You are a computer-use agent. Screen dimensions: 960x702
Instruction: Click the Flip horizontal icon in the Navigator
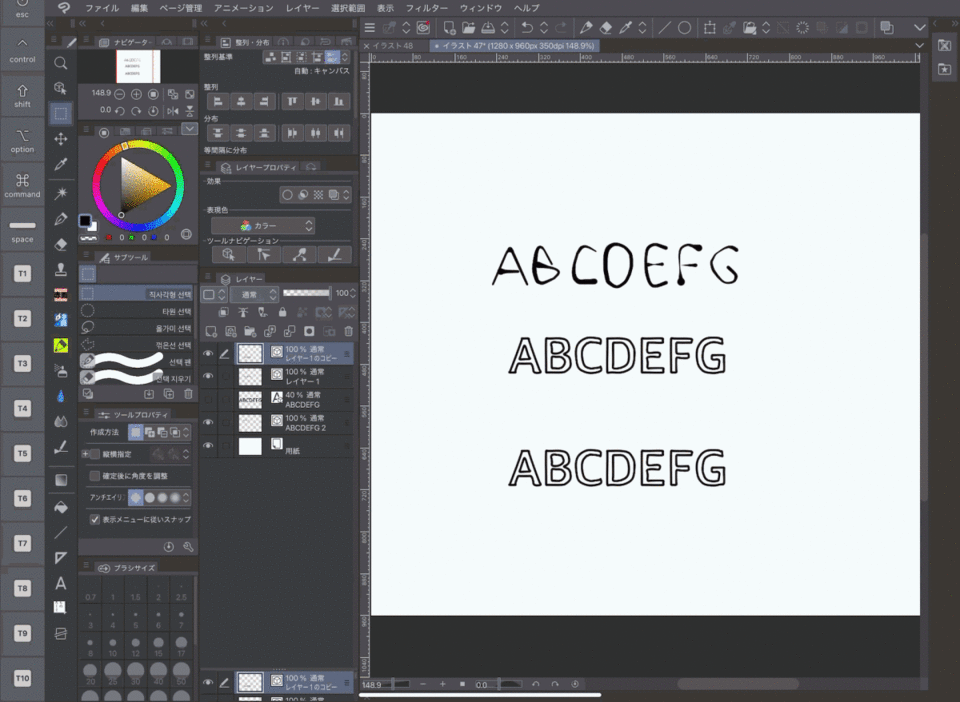pyautogui.click(x=173, y=111)
